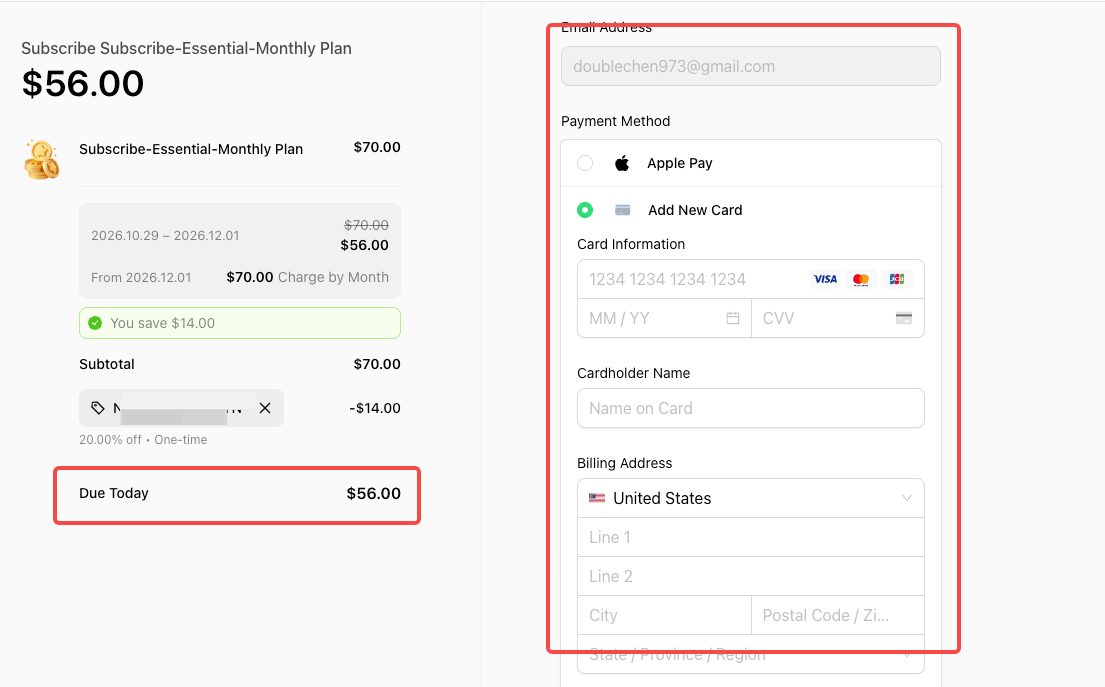Click the calendar icon in expiry field
This screenshot has width=1105, height=687.
[x=733, y=318]
